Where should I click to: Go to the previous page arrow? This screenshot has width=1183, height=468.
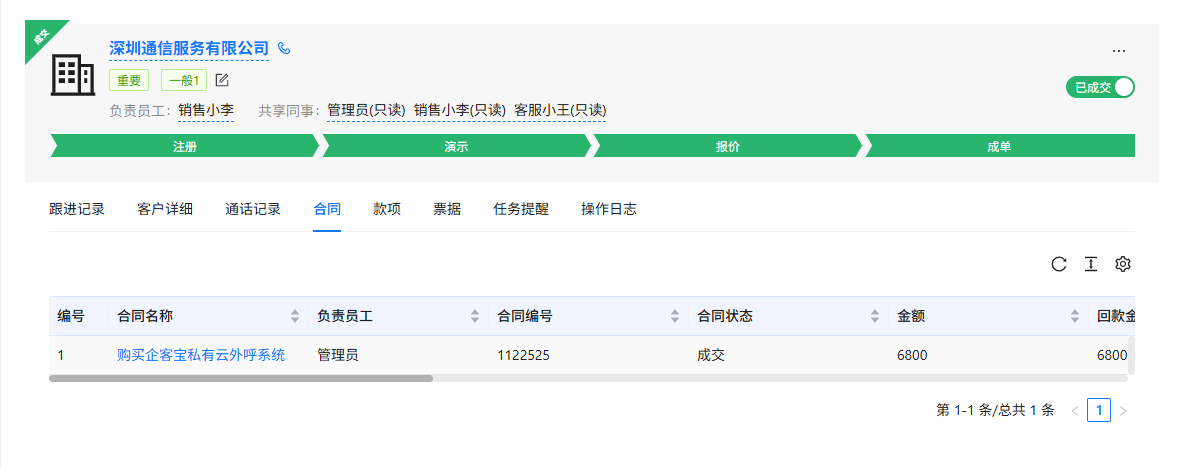click(x=1075, y=410)
